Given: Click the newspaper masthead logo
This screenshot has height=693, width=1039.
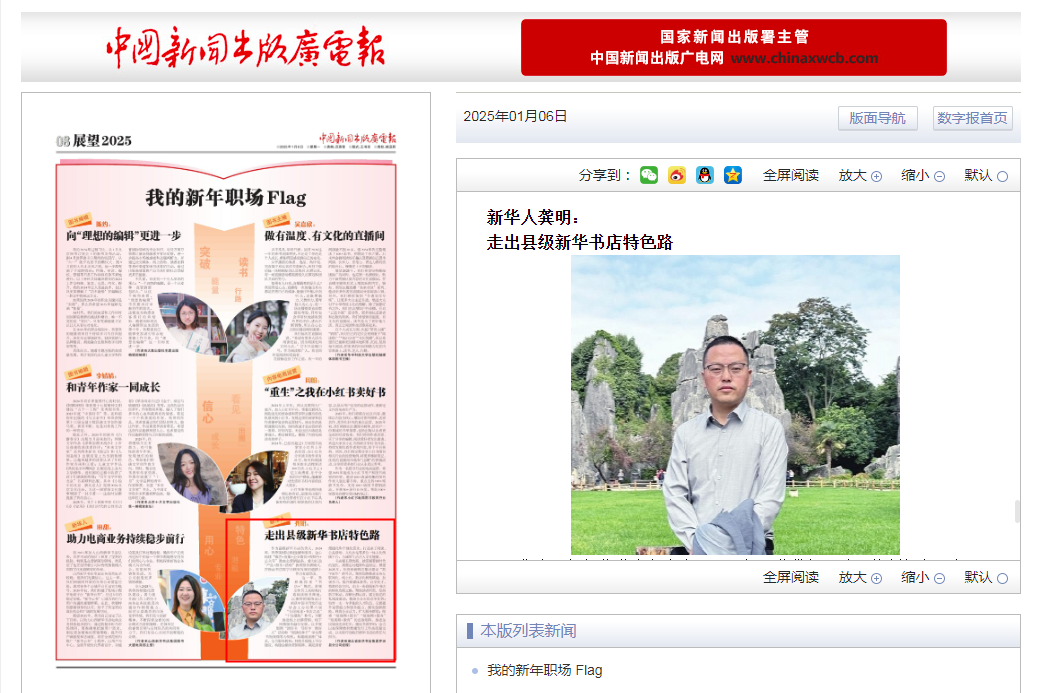Looking at the screenshot, I should tap(245, 47).
